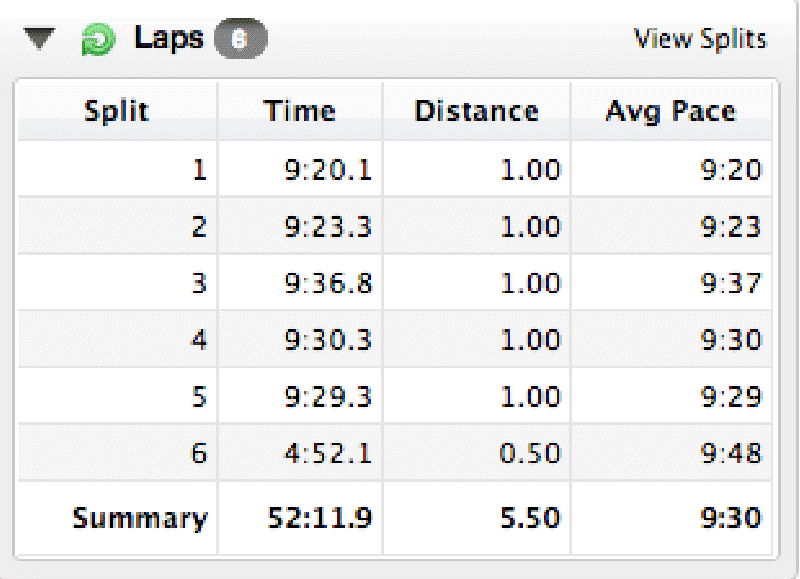
Task: Click summary total time 52:11.9
Action: [320, 518]
